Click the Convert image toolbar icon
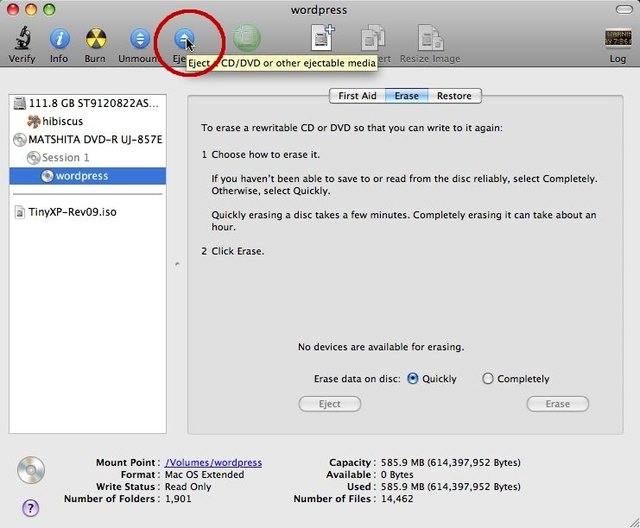 (x=373, y=38)
